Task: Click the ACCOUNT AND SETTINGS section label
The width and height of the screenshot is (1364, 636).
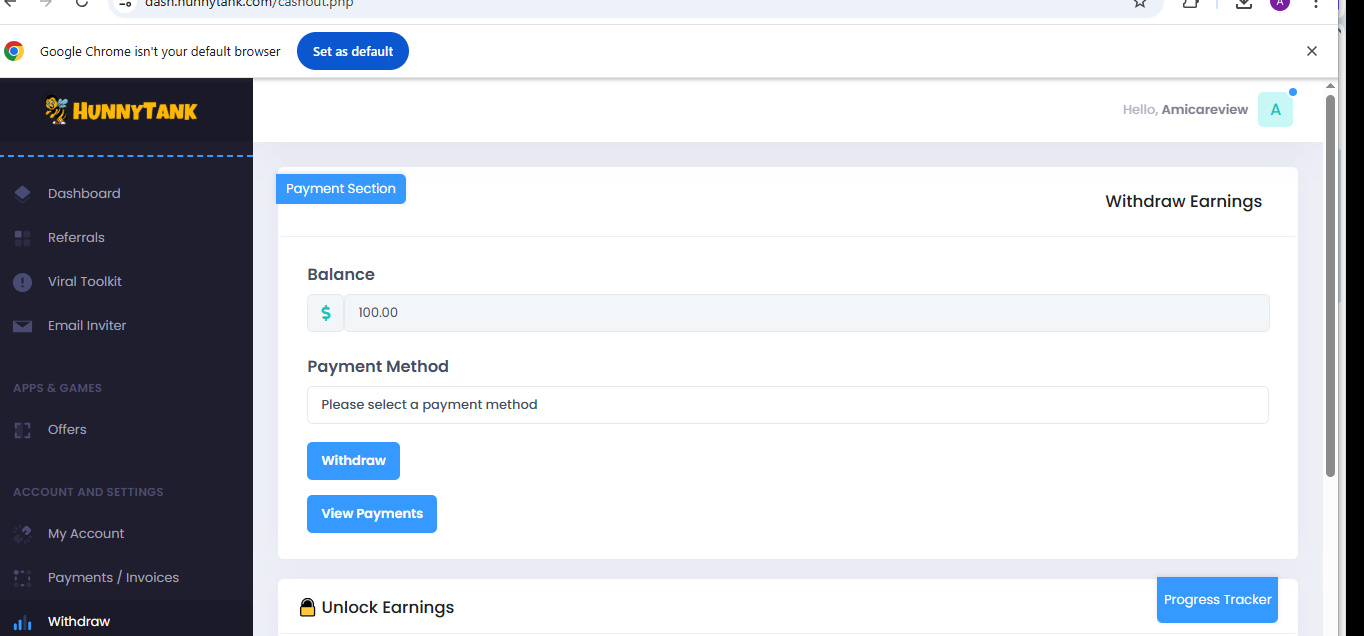Action: pos(88,492)
